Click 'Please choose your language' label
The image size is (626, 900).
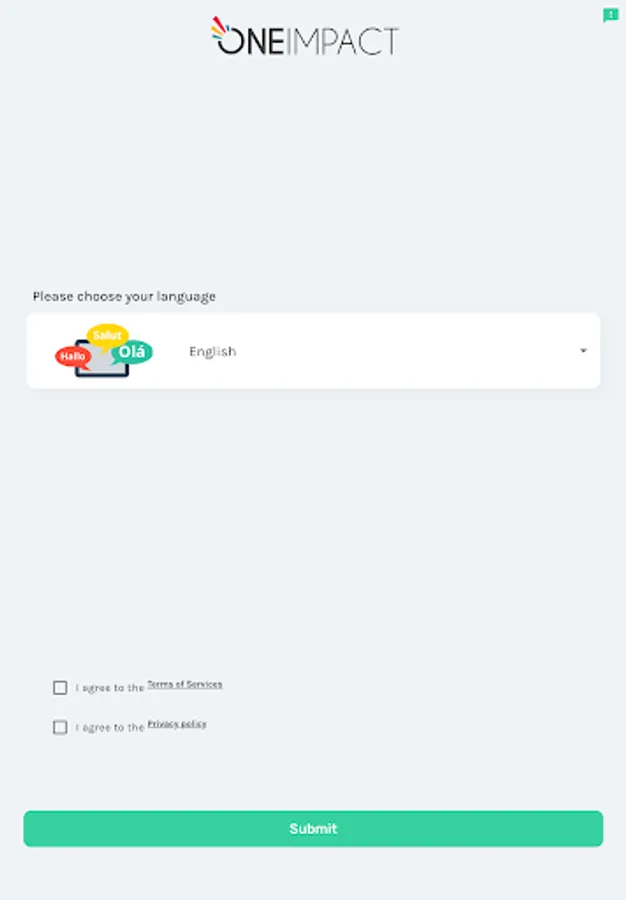pos(124,297)
